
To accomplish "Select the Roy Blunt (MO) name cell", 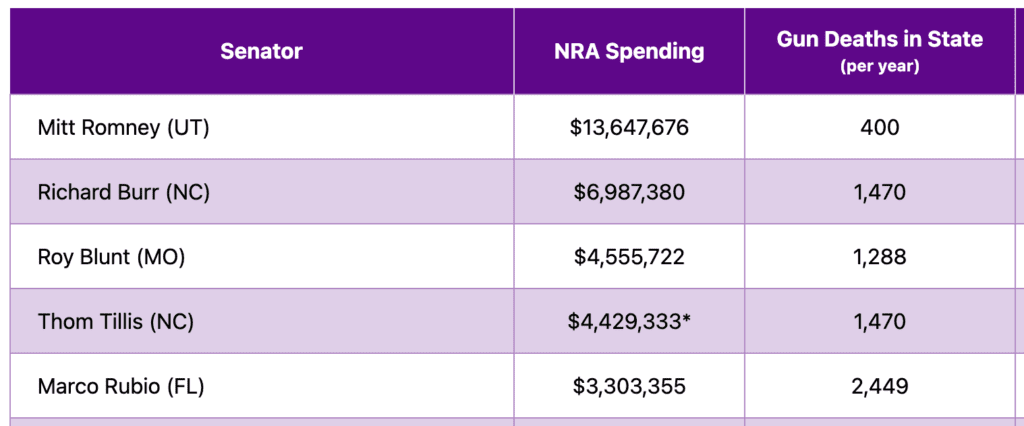I will (111, 257).
